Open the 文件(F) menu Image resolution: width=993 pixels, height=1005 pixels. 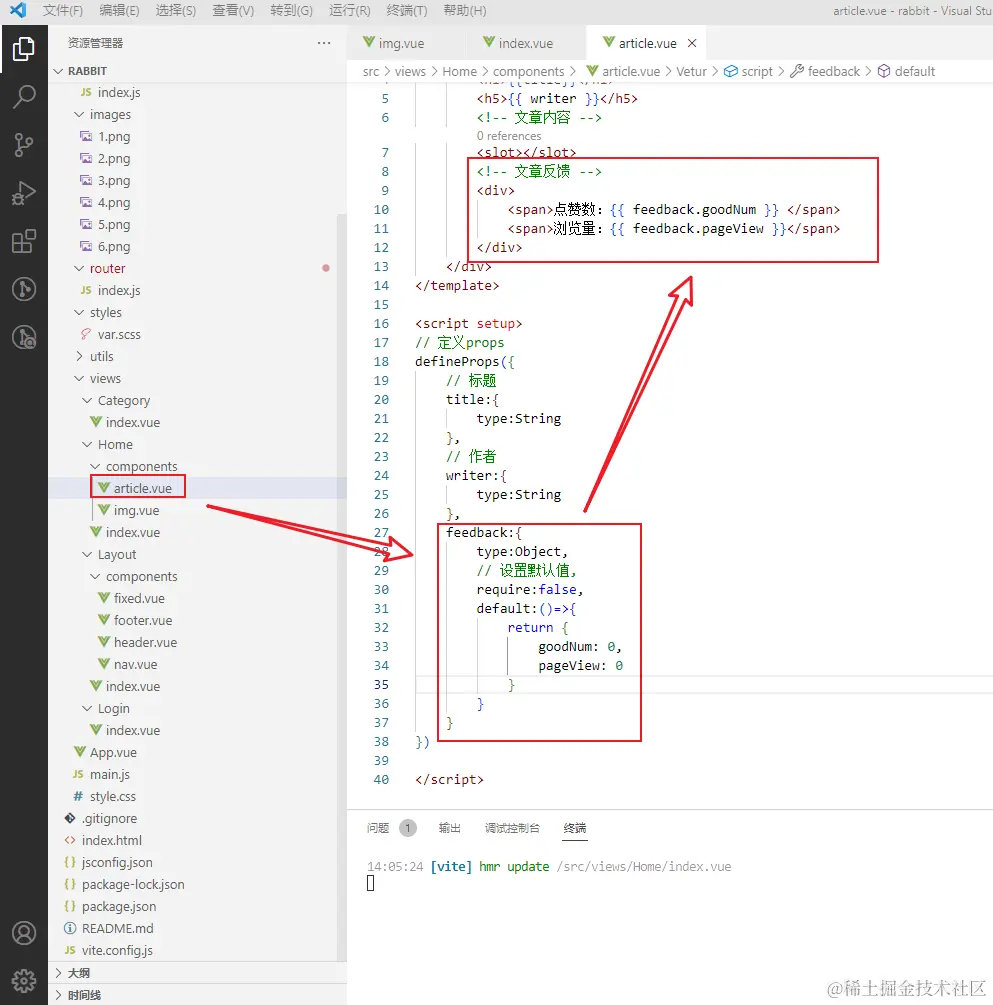tap(63, 10)
